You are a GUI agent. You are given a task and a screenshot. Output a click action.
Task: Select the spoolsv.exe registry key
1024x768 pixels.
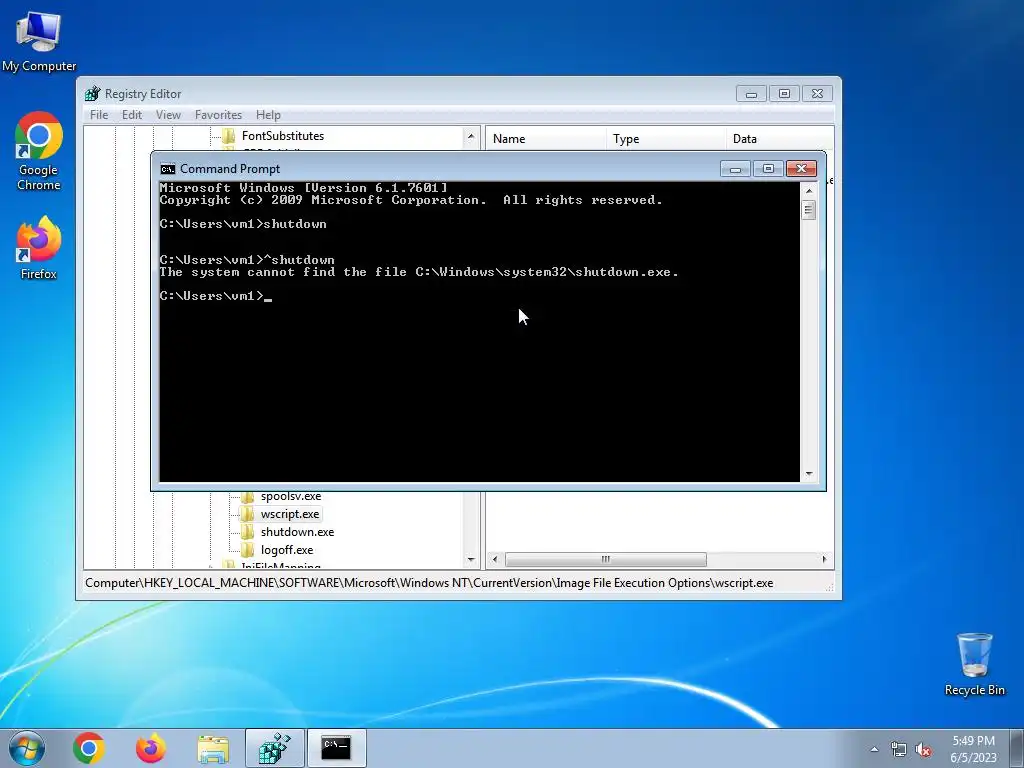291,496
